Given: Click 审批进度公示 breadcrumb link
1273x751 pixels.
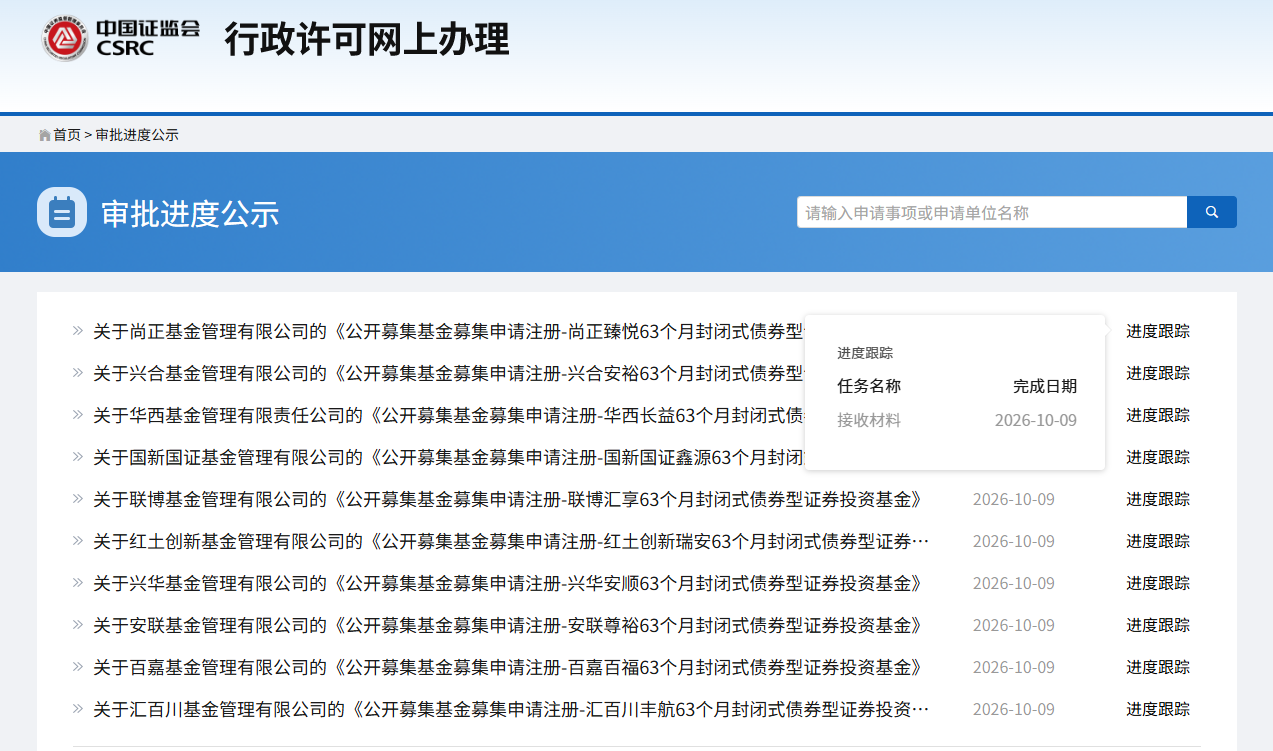Looking at the screenshot, I should coord(137,135).
